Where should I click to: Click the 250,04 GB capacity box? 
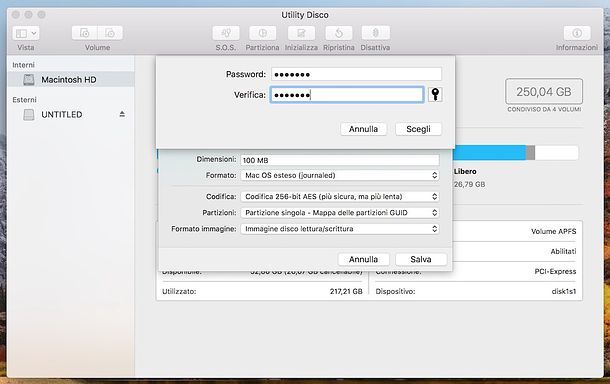click(544, 91)
